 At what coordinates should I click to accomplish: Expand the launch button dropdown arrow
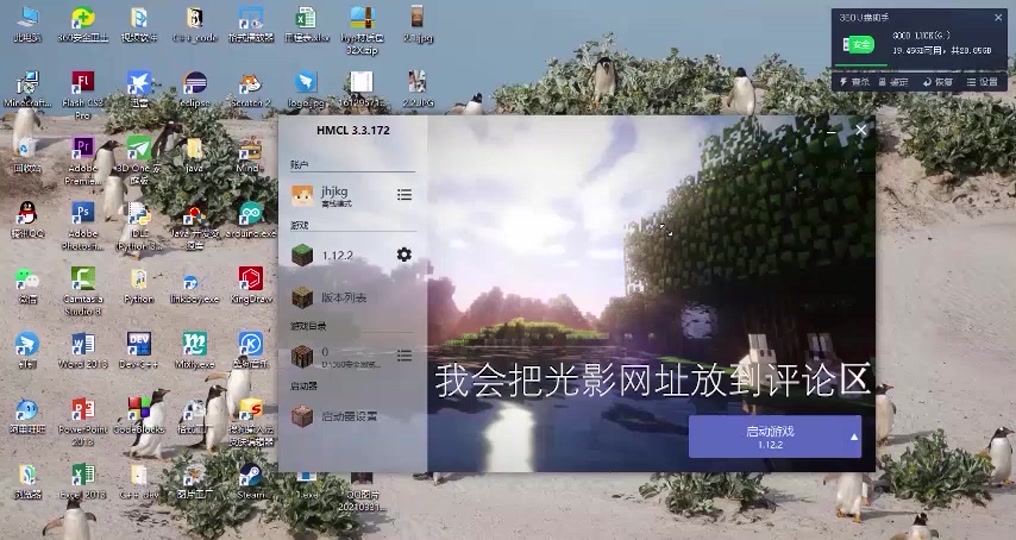point(854,437)
